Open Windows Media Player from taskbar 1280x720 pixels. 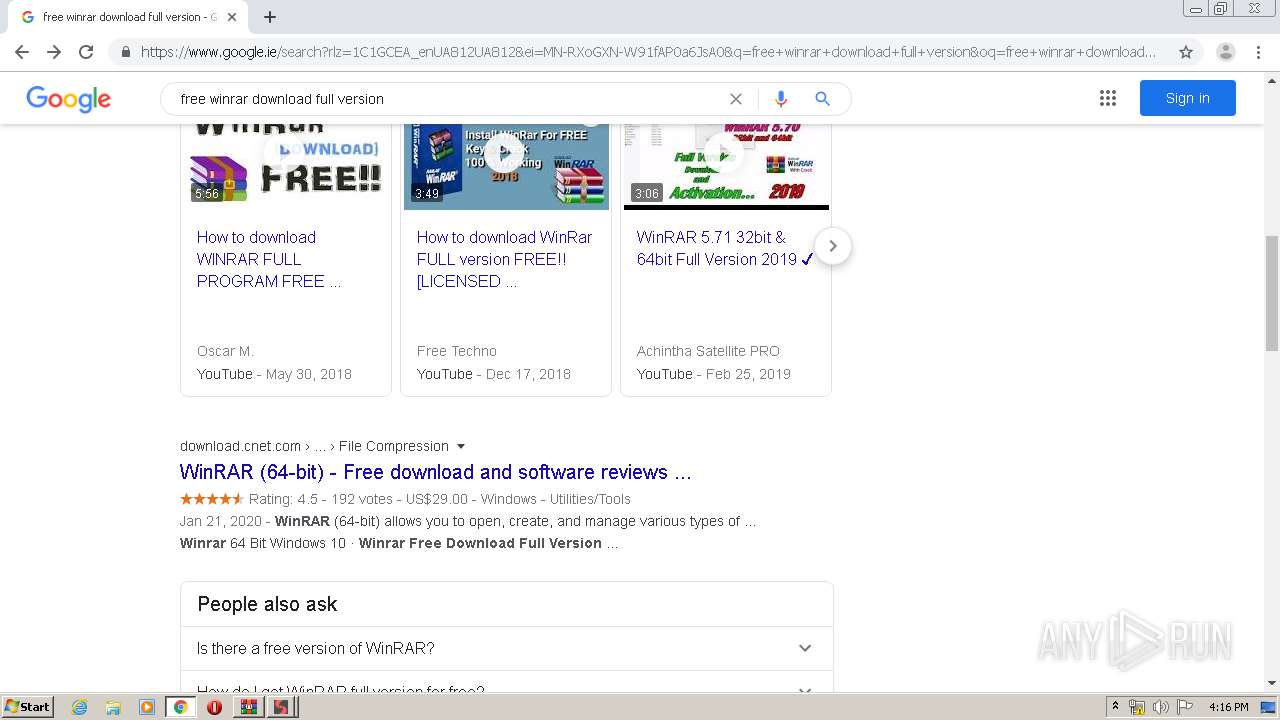[x=147, y=707]
